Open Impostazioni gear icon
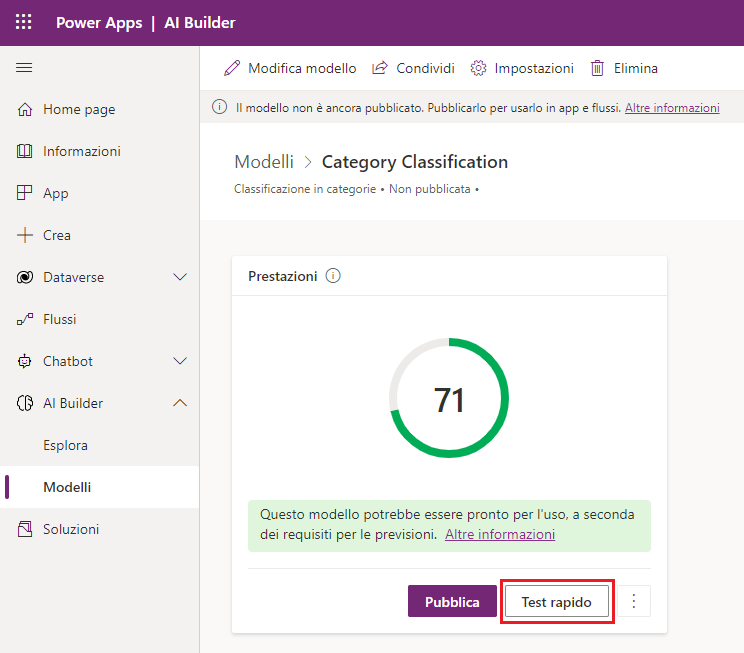 pos(478,68)
